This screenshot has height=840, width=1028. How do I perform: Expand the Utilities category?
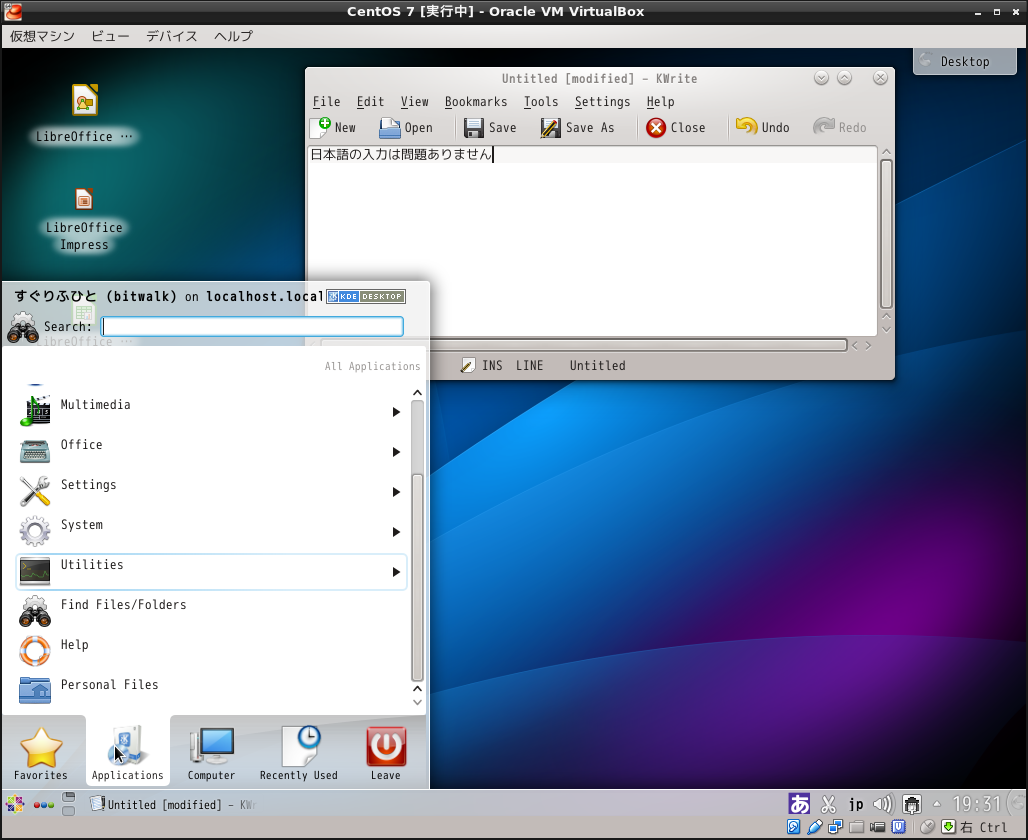pyautogui.click(x=93, y=564)
